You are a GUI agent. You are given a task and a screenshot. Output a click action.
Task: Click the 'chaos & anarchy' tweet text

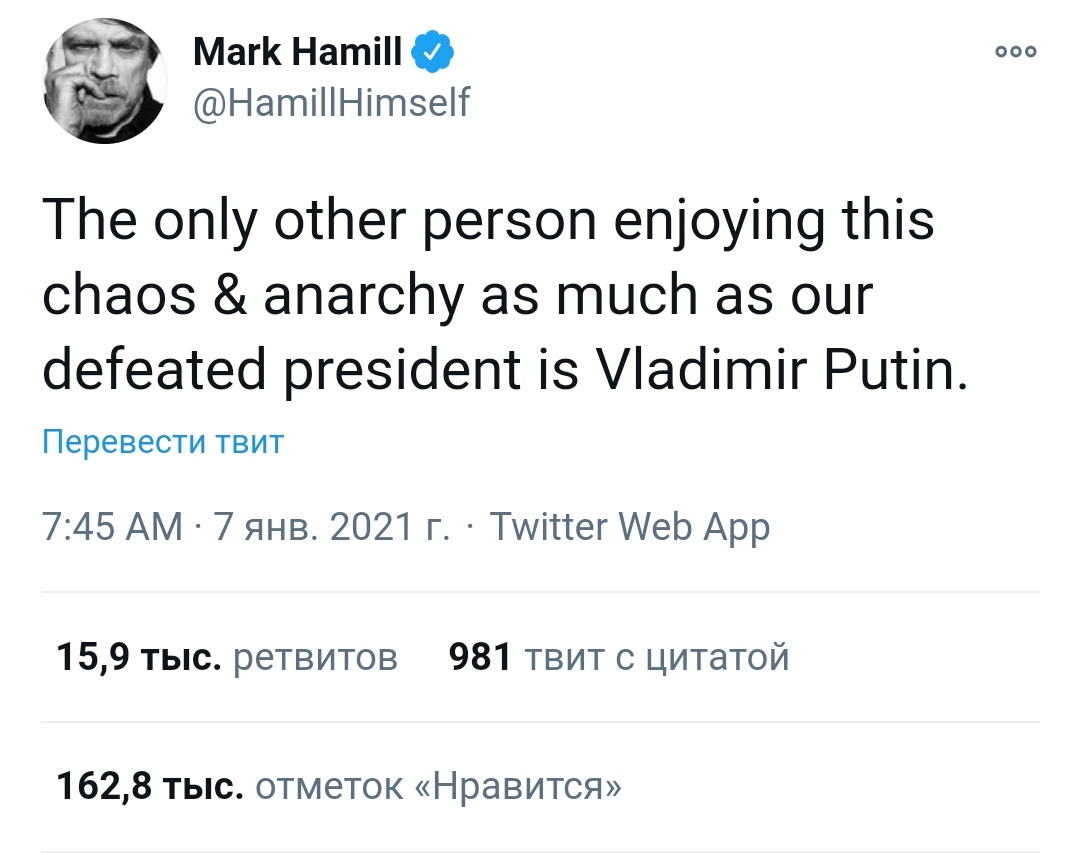coord(253,296)
